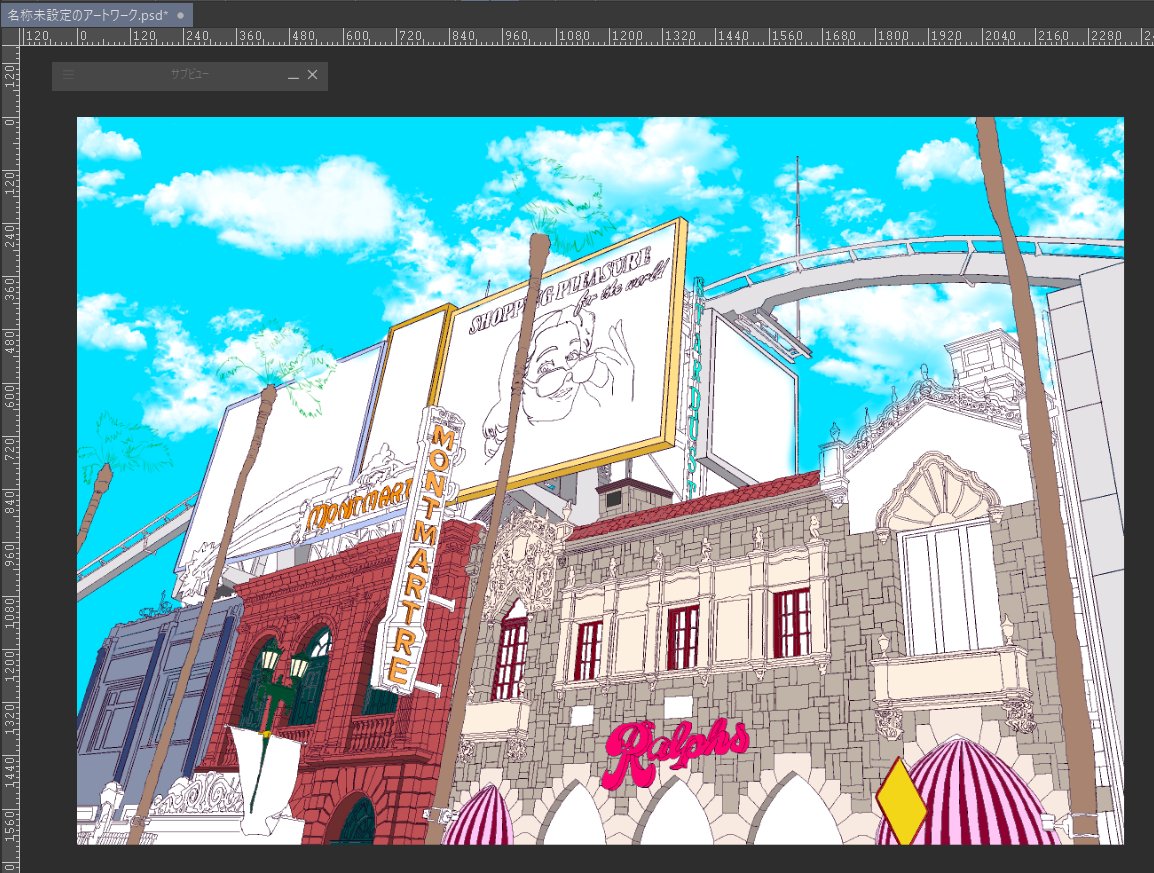Click the yellow diamond sign in artwork
The width and height of the screenshot is (1154, 873).
click(901, 802)
